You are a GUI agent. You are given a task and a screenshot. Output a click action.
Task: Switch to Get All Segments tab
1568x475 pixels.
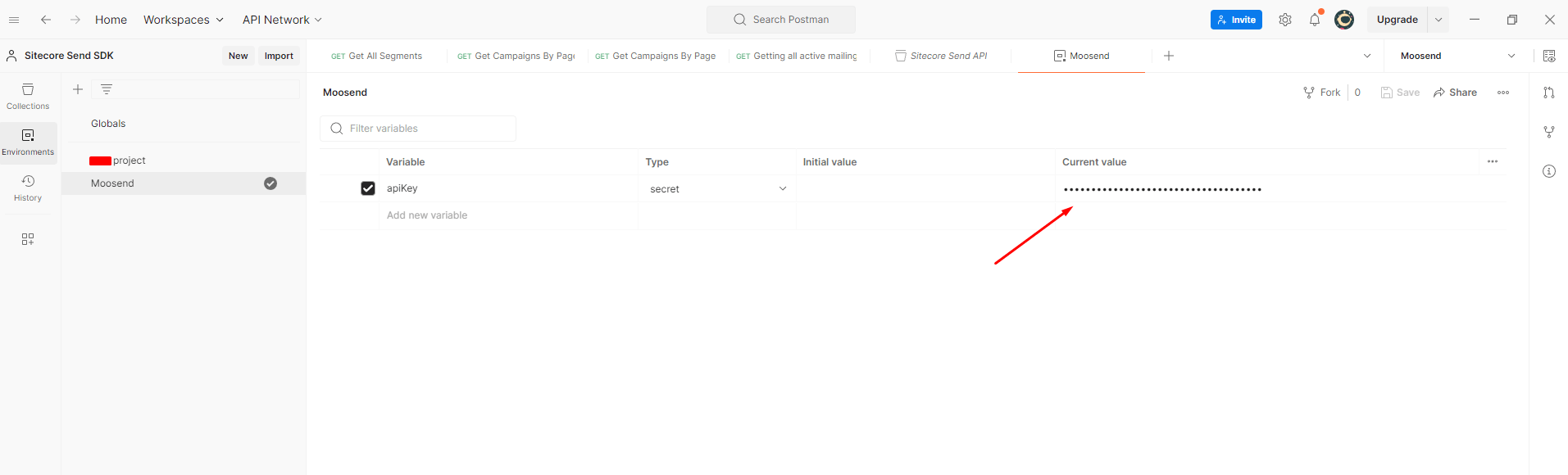pos(377,56)
